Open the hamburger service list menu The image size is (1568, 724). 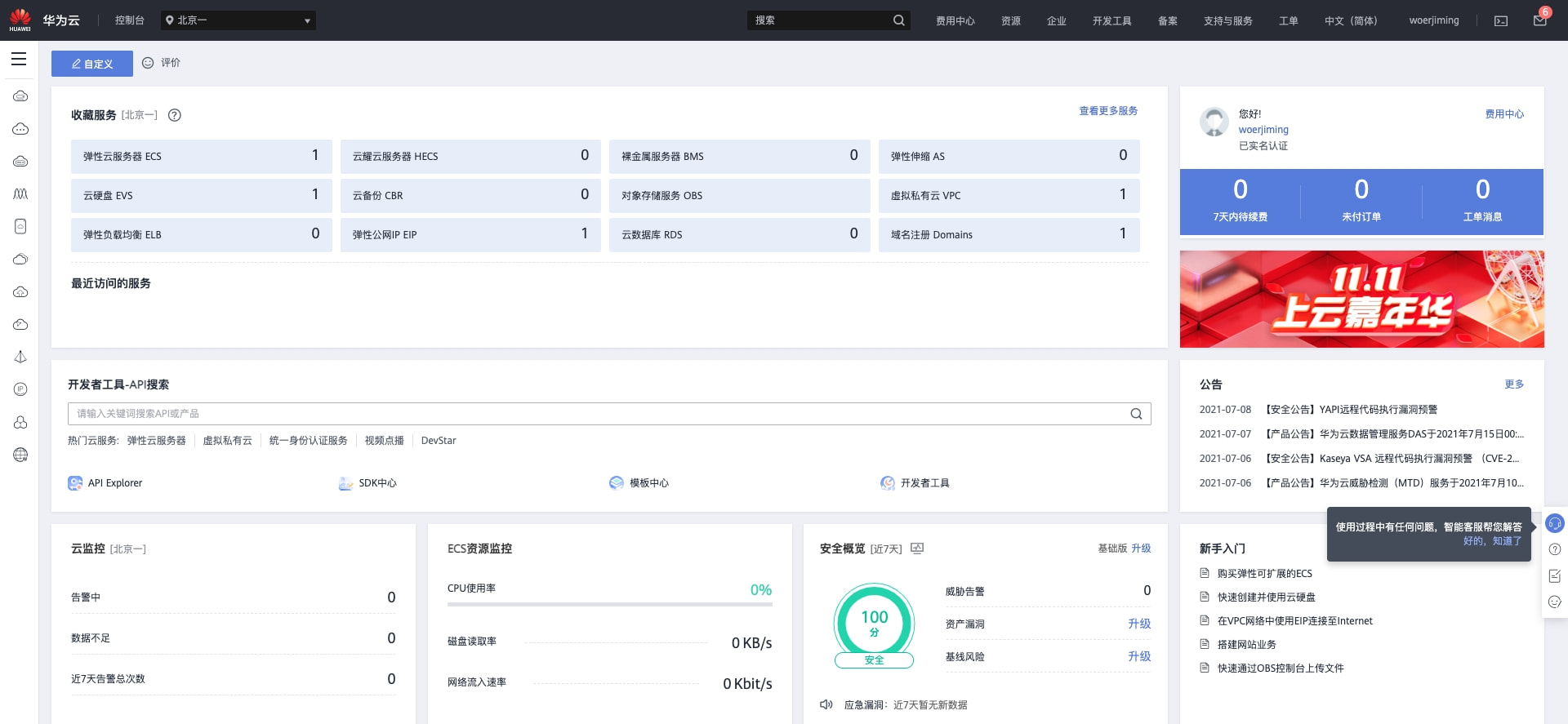click(19, 59)
